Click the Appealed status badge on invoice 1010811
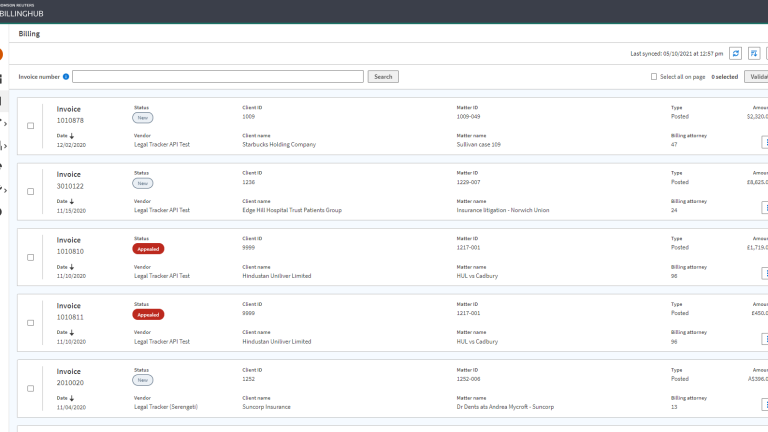The image size is (768, 432). click(148, 314)
